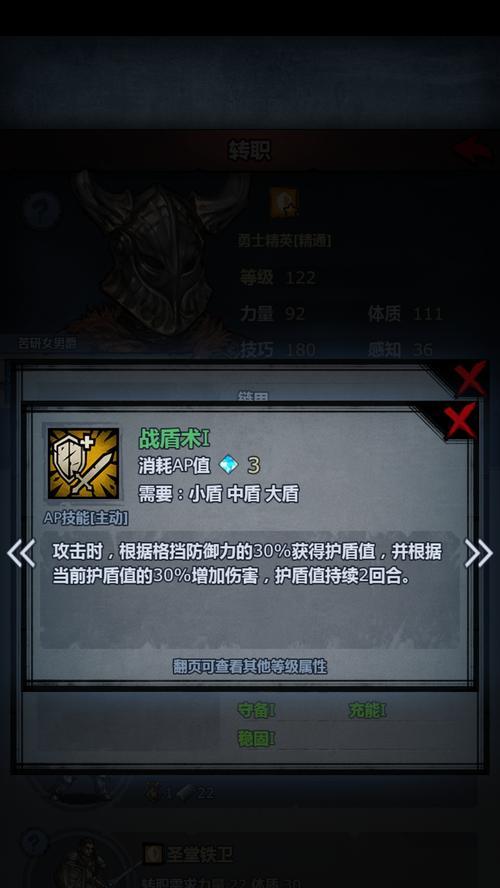Select the 稳固I skill link
Image resolution: width=500 pixels, height=888 pixels.
[x=256, y=738]
